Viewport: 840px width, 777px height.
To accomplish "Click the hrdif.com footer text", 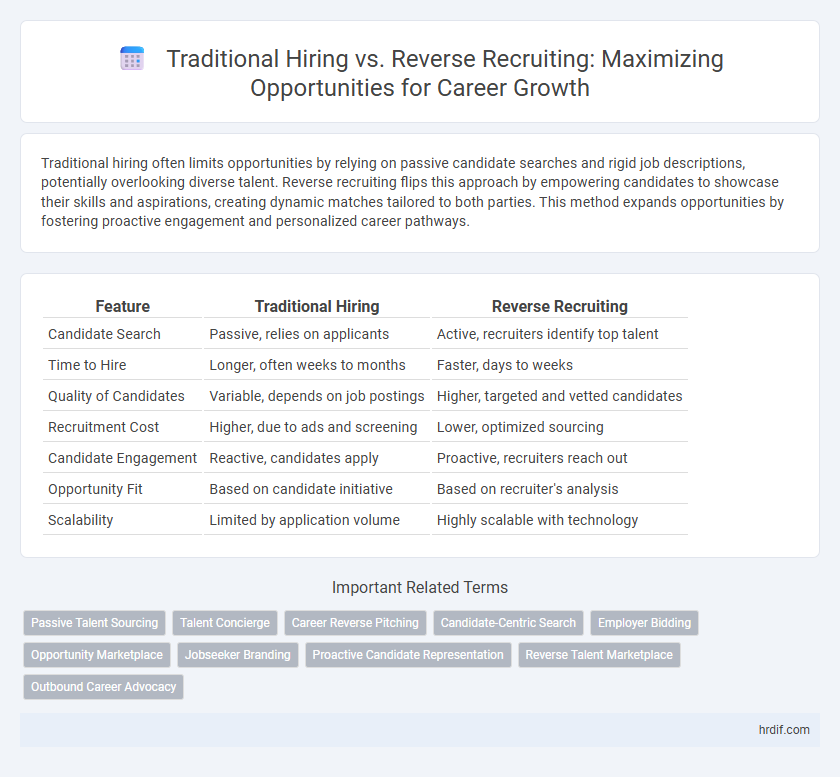I will [x=784, y=730].
